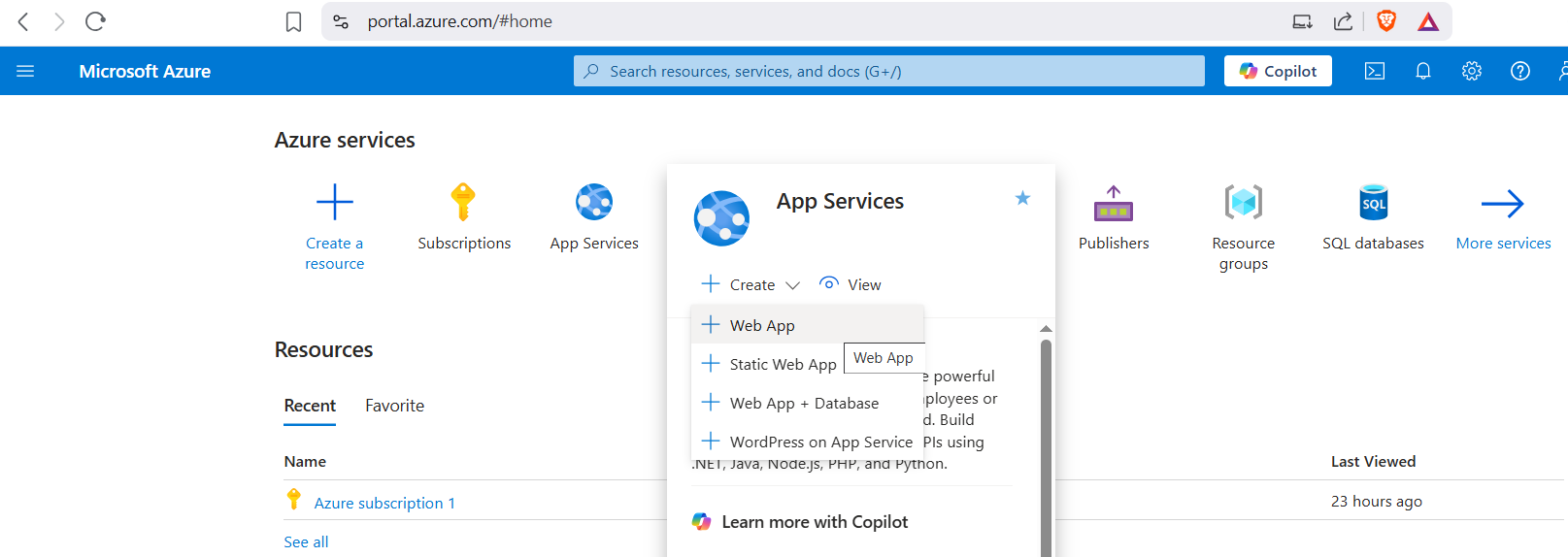
Task: Switch to the Favorite tab
Action: tap(394, 406)
